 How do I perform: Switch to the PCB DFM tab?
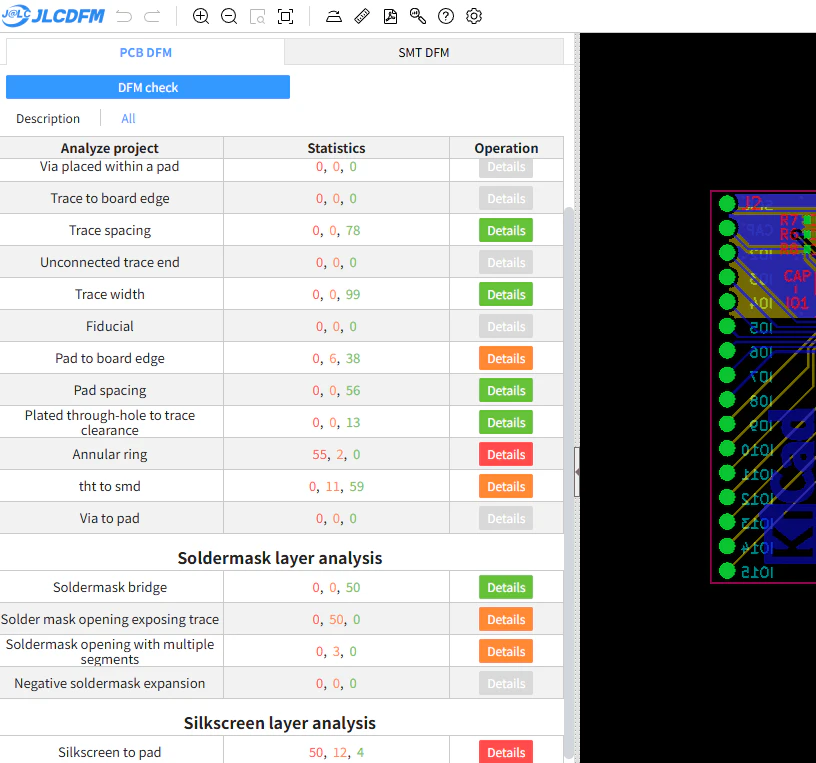click(145, 53)
